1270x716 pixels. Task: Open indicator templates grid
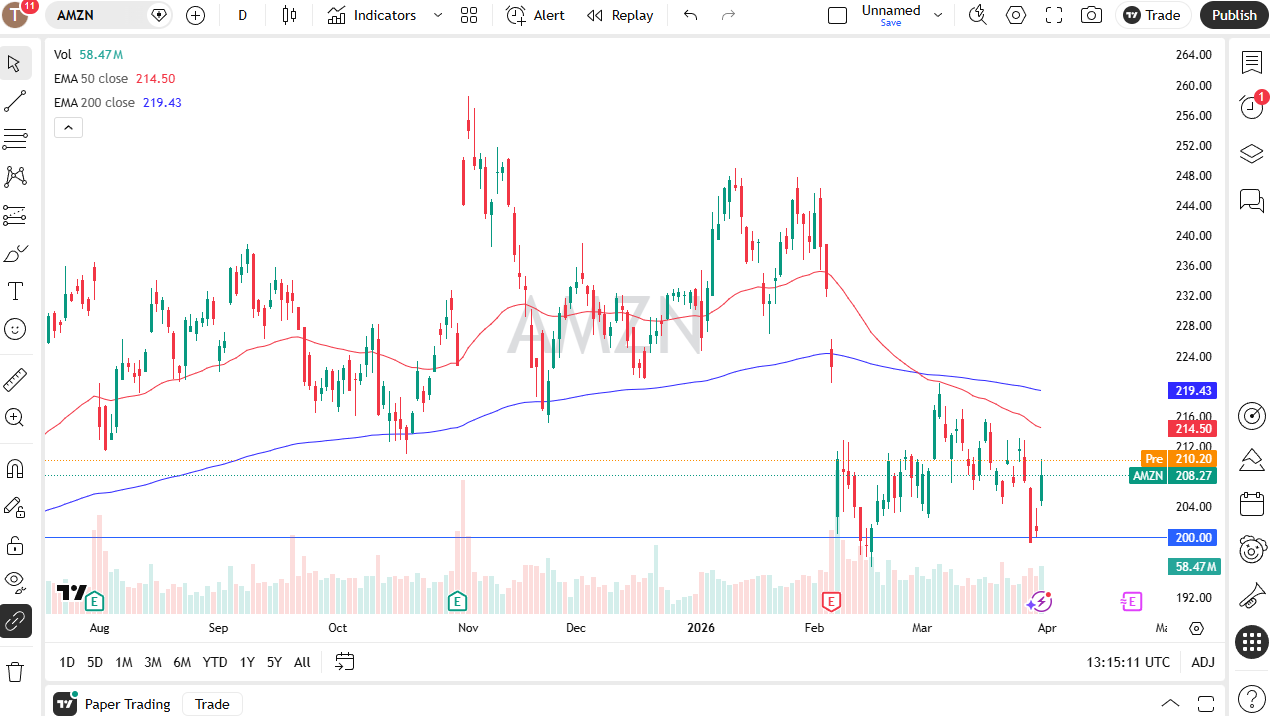point(469,15)
